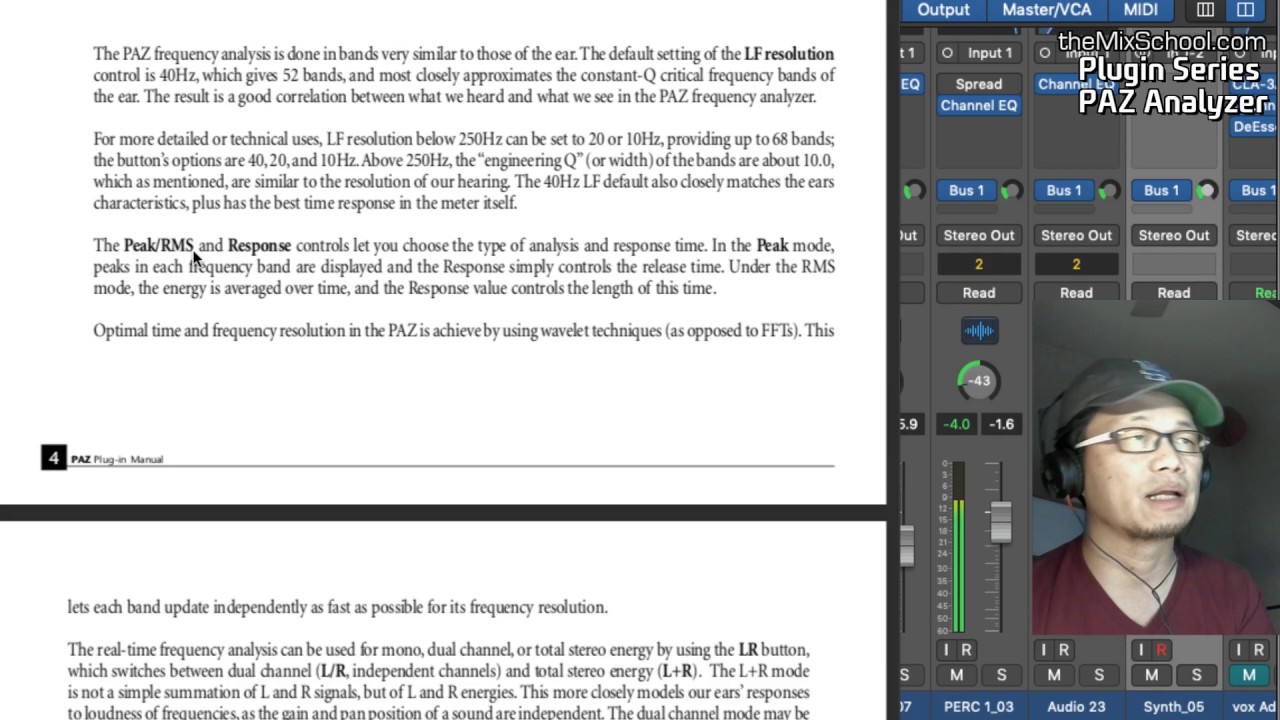Open Stereo Out menu on Audio 23
1280x720 pixels.
(x=1076, y=235)
